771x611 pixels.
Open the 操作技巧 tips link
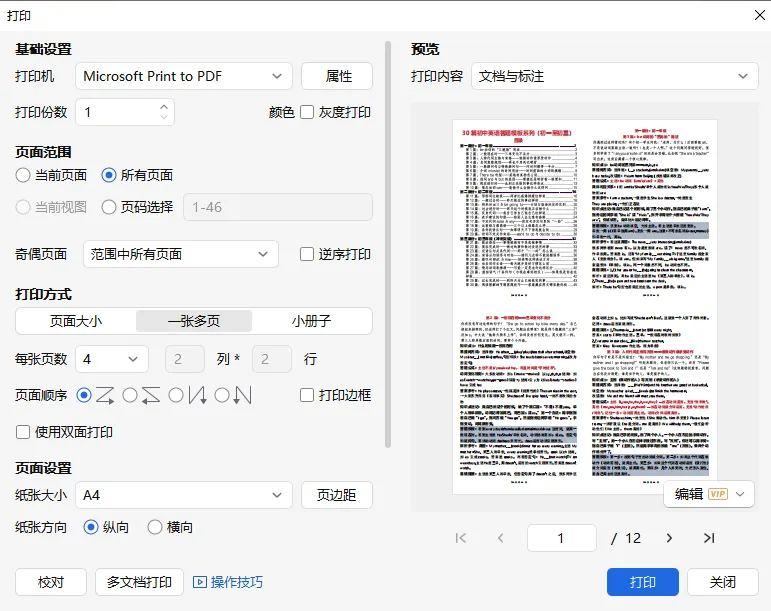point(228,582)
